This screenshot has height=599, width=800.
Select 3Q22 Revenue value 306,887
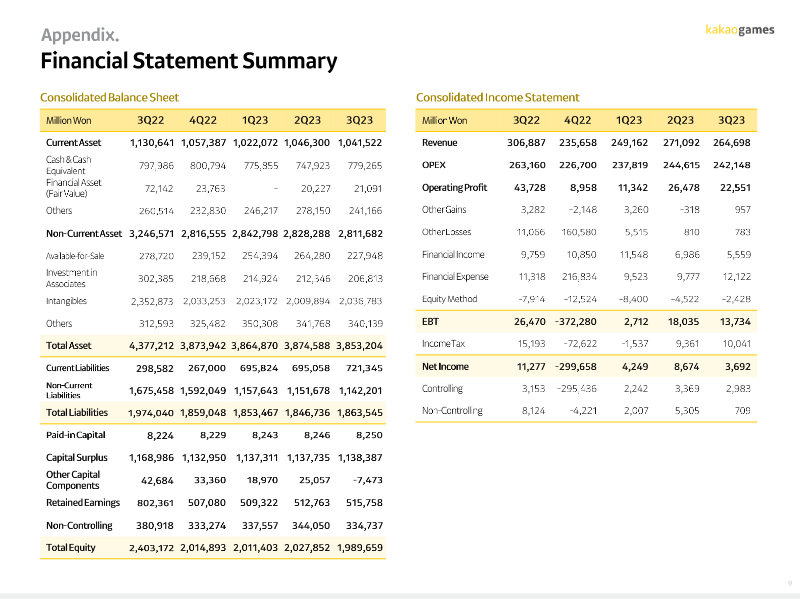click(526, 143)
